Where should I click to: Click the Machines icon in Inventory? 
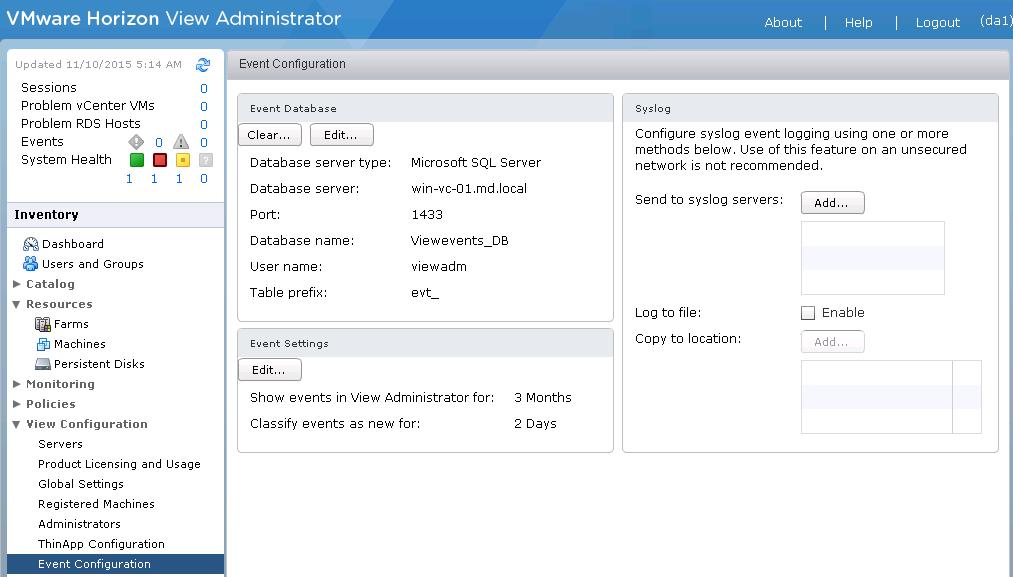[x=43, y=344]
